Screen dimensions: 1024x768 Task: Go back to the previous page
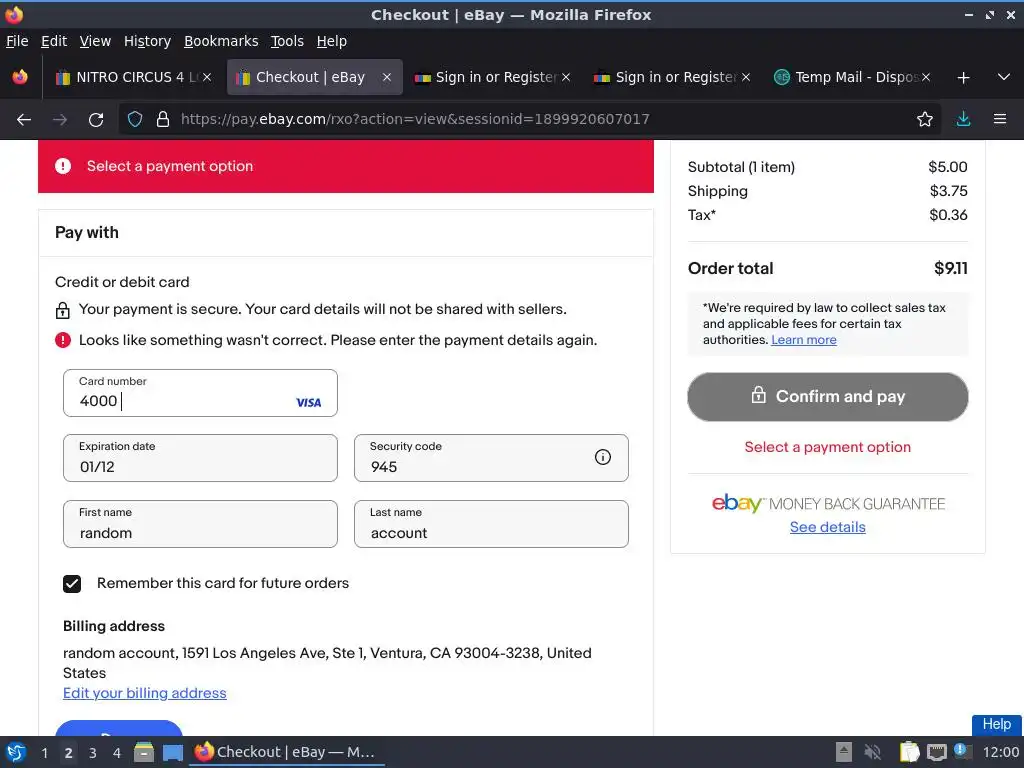point(24,120)
